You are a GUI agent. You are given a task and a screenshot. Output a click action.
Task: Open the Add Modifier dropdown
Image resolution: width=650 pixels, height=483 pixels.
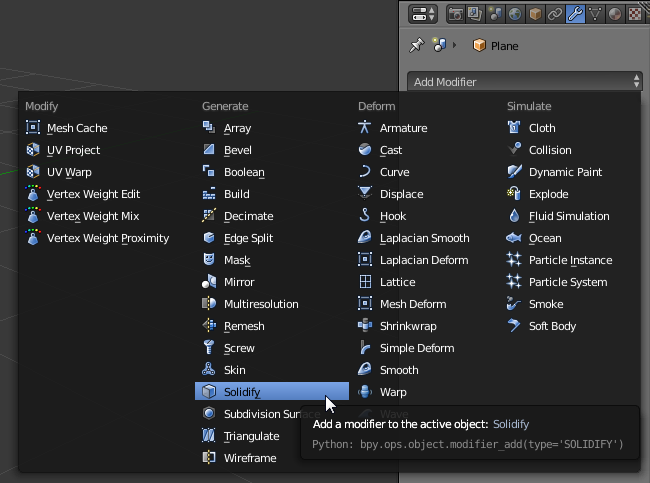click(x=525, y=82)
